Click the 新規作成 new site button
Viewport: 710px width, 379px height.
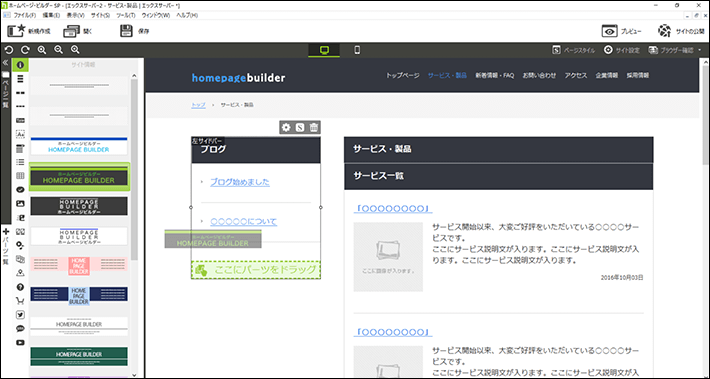29,31
